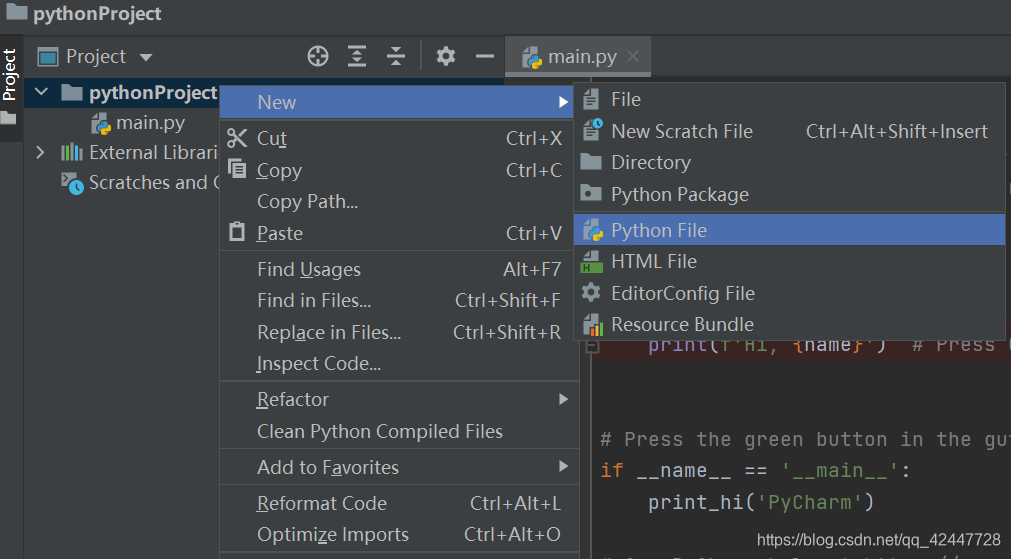Choose Optimize Imports menu item
Viewport: 1011px width, 559px height.
pyautogui.click(x=397, y=534)
